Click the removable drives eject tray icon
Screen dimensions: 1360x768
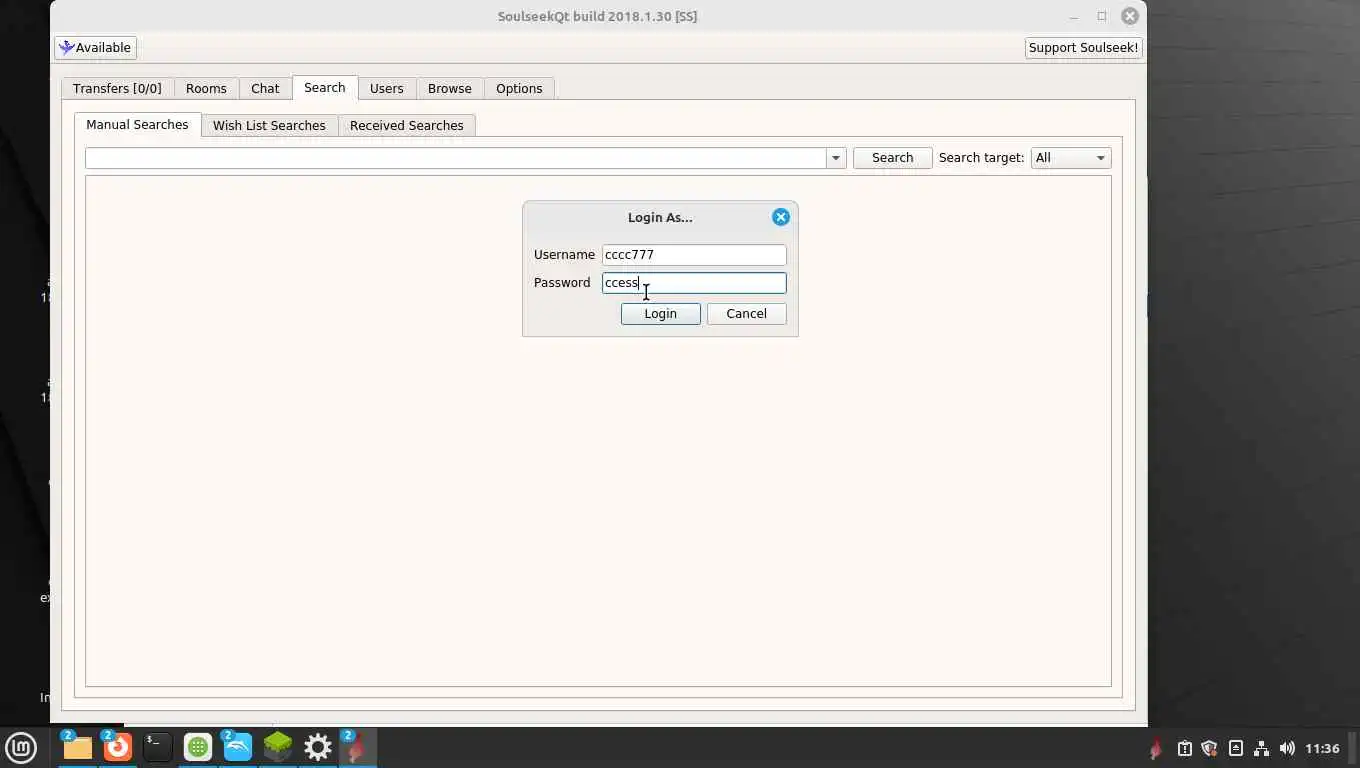(x=1236, y=748)
